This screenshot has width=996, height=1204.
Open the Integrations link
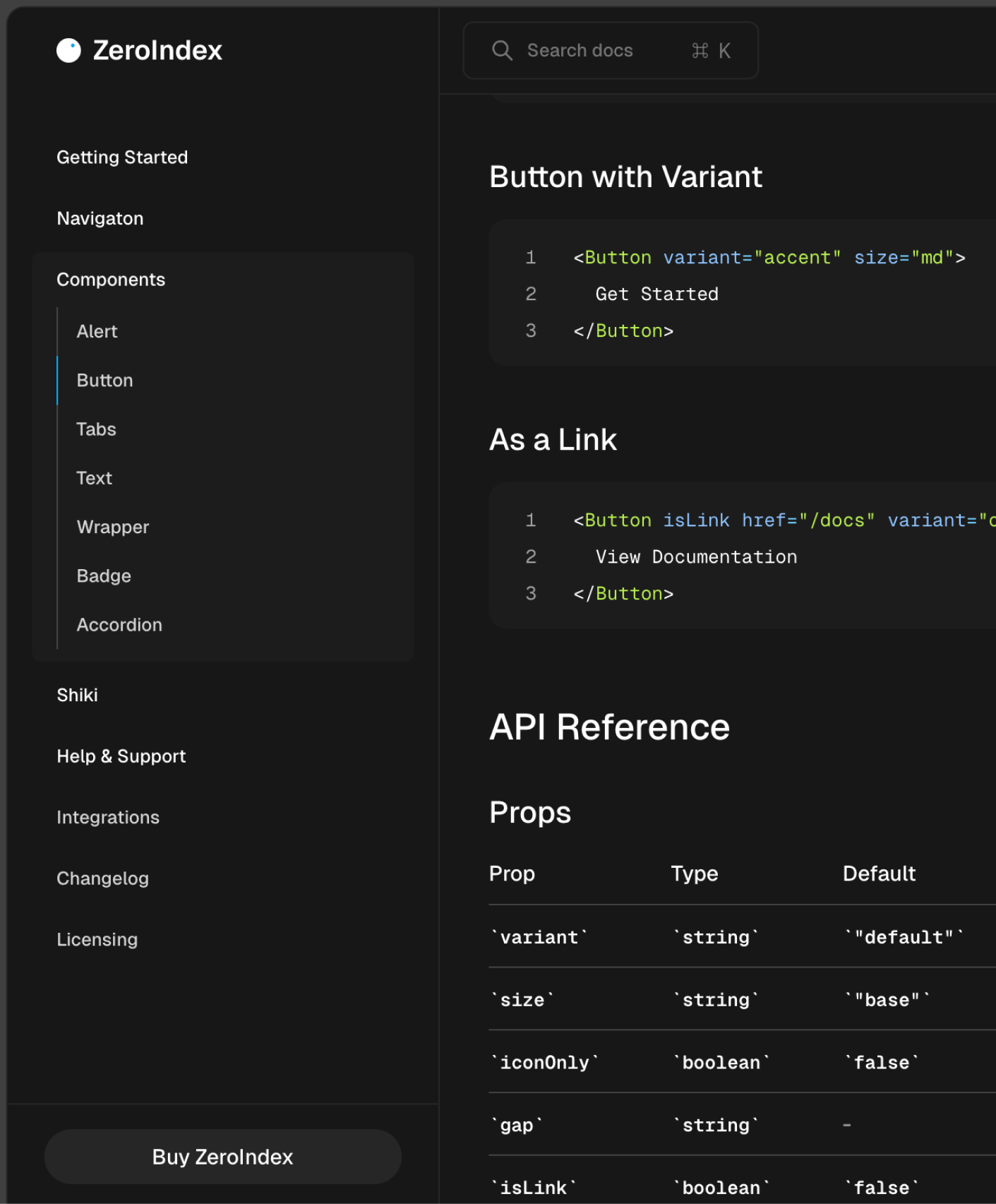click(x=108, y=817)
